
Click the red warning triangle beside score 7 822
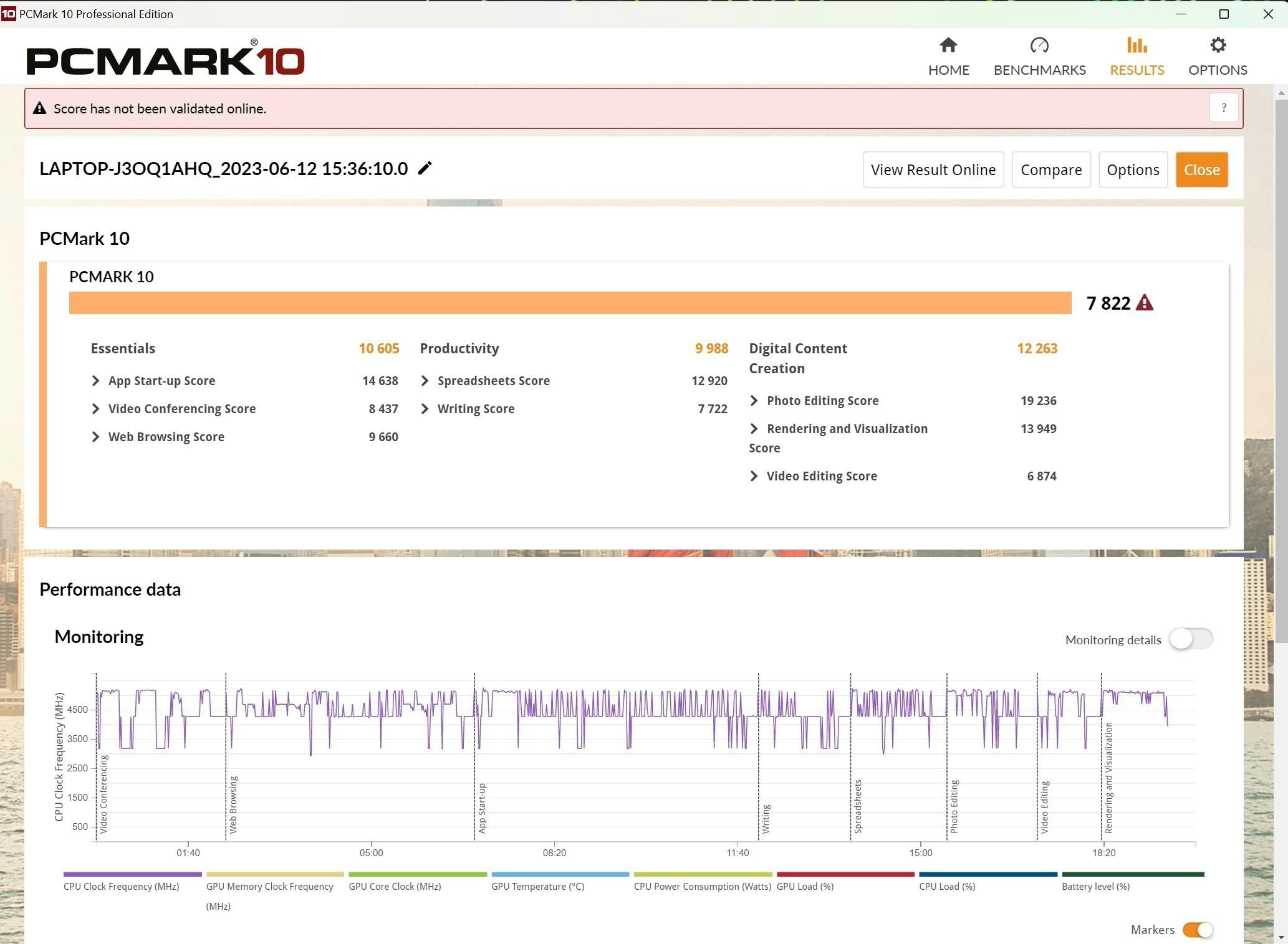pos(1145,303)
